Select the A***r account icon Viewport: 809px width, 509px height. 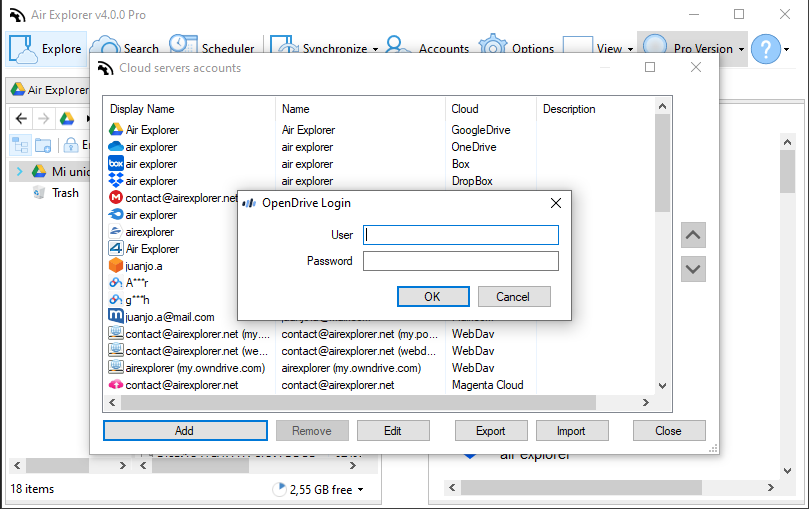[116, 283]
